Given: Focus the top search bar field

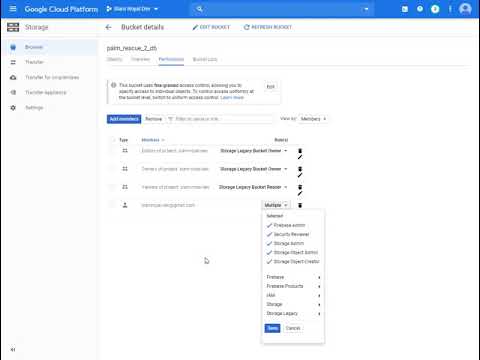Looking at the screenshot, I should [283, 9].
